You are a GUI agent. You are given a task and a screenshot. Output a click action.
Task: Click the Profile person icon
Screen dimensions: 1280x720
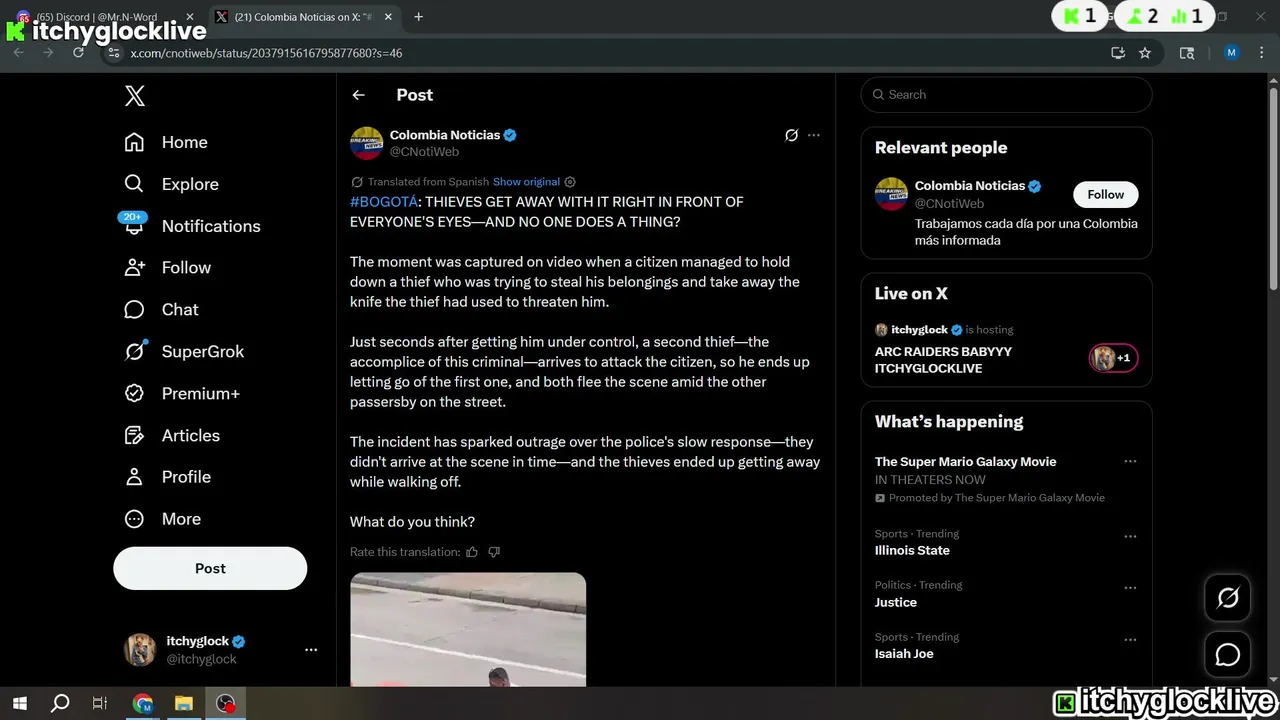[x=134, y=477]
